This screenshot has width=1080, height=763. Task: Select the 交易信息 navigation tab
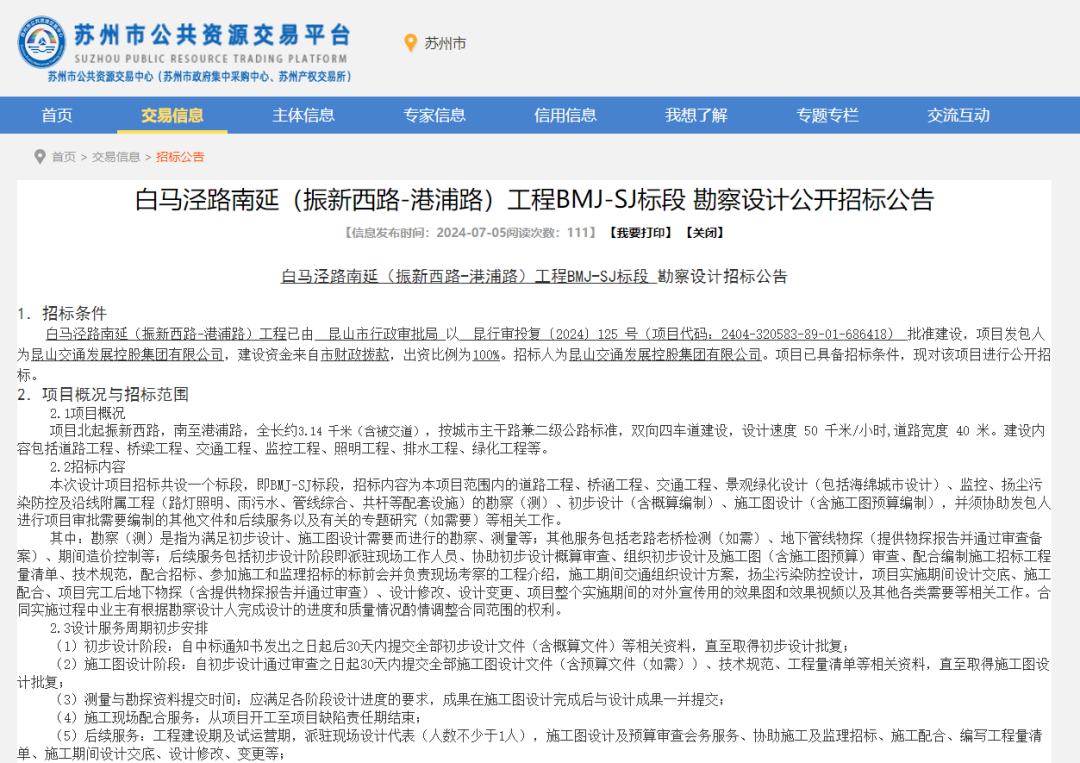pos(172,115)
